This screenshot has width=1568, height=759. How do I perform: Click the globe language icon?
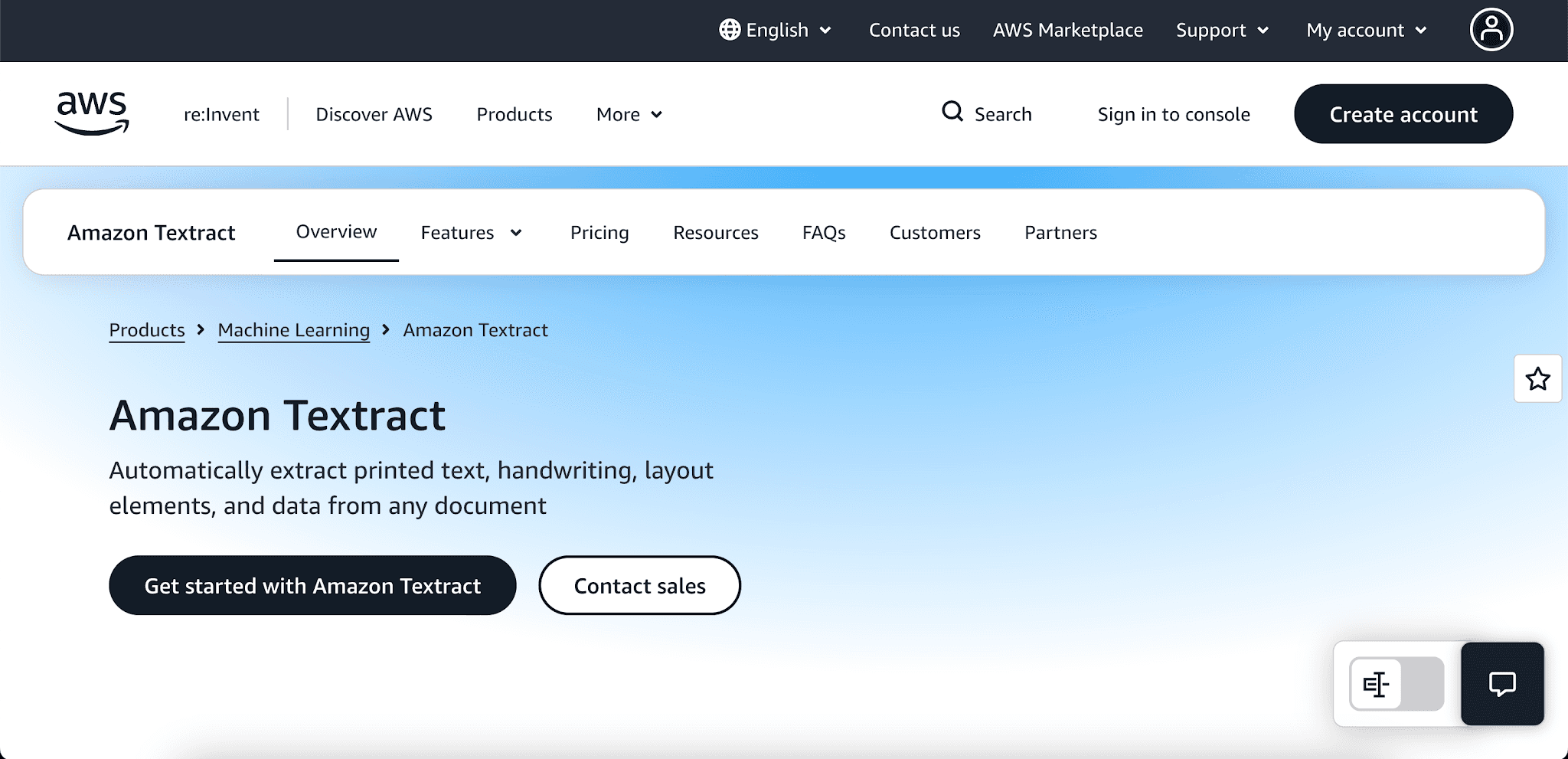[730, 30]
